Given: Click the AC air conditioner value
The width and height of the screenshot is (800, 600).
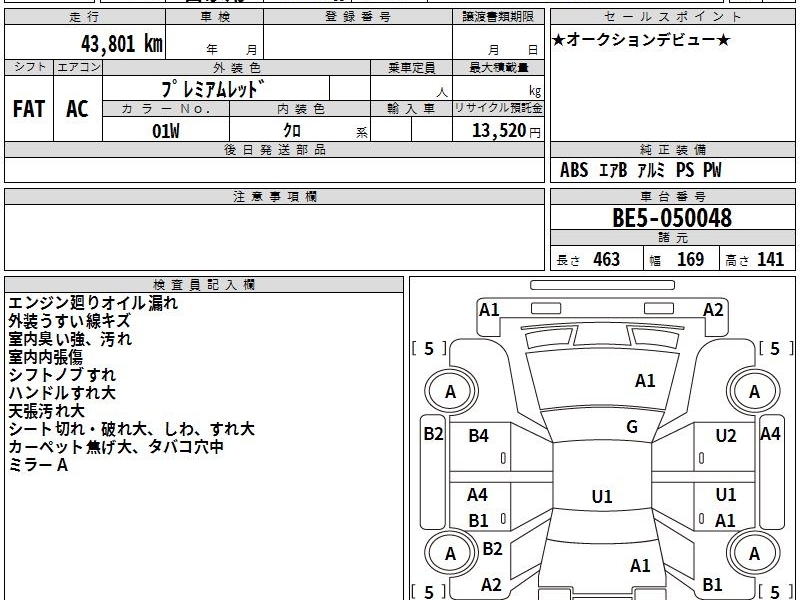Looking at the screenshot, I should (x=77, y=109).
